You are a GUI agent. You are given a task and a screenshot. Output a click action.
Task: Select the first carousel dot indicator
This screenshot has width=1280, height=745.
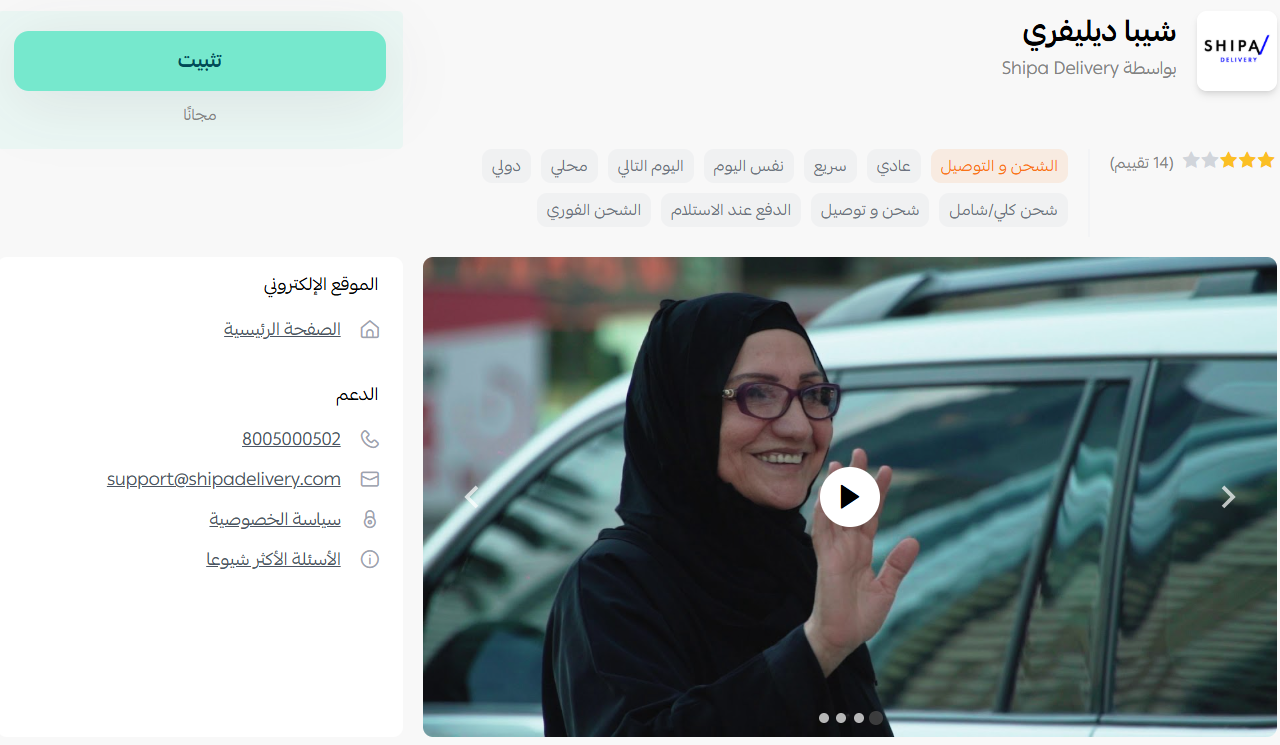tap(824, 718)
